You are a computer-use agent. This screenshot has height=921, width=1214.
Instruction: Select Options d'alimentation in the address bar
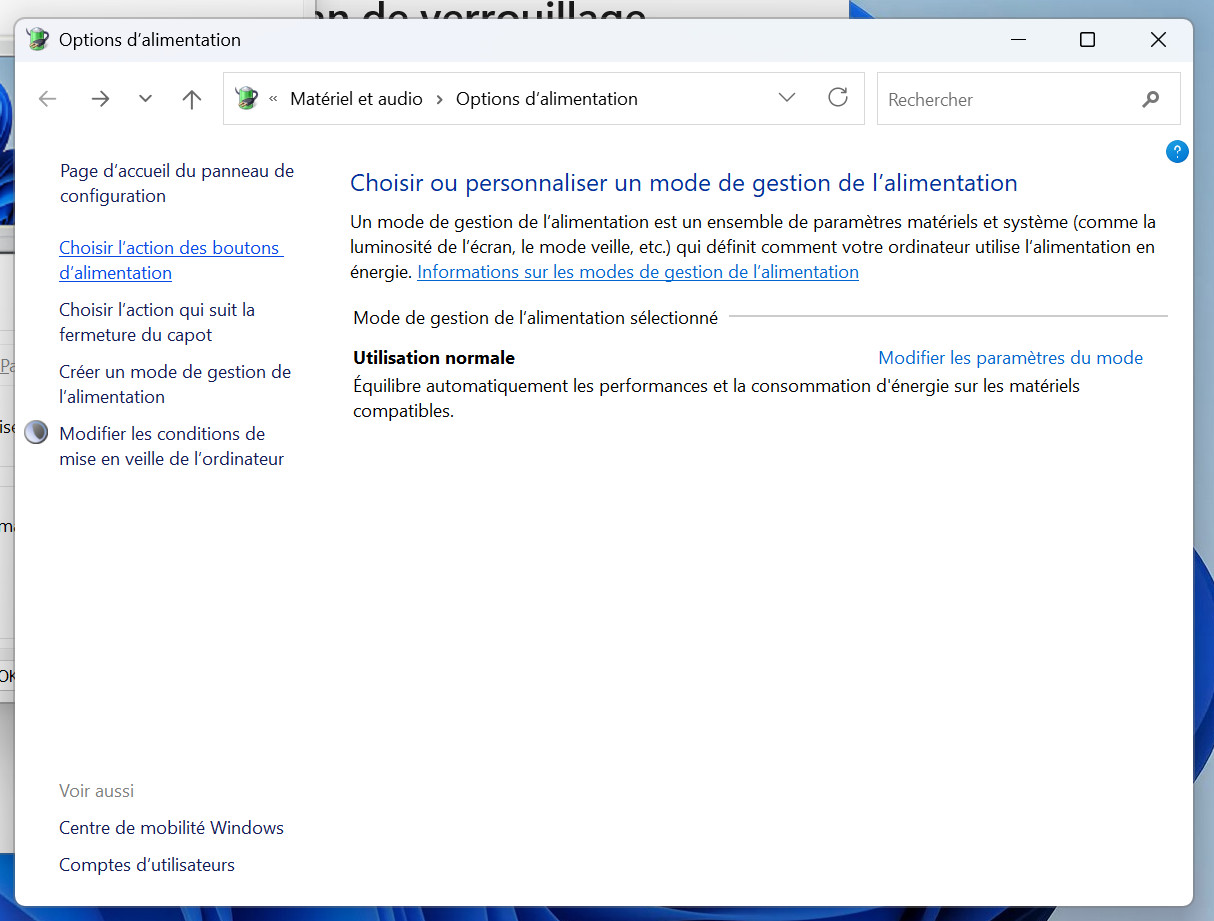coord(546,99)
